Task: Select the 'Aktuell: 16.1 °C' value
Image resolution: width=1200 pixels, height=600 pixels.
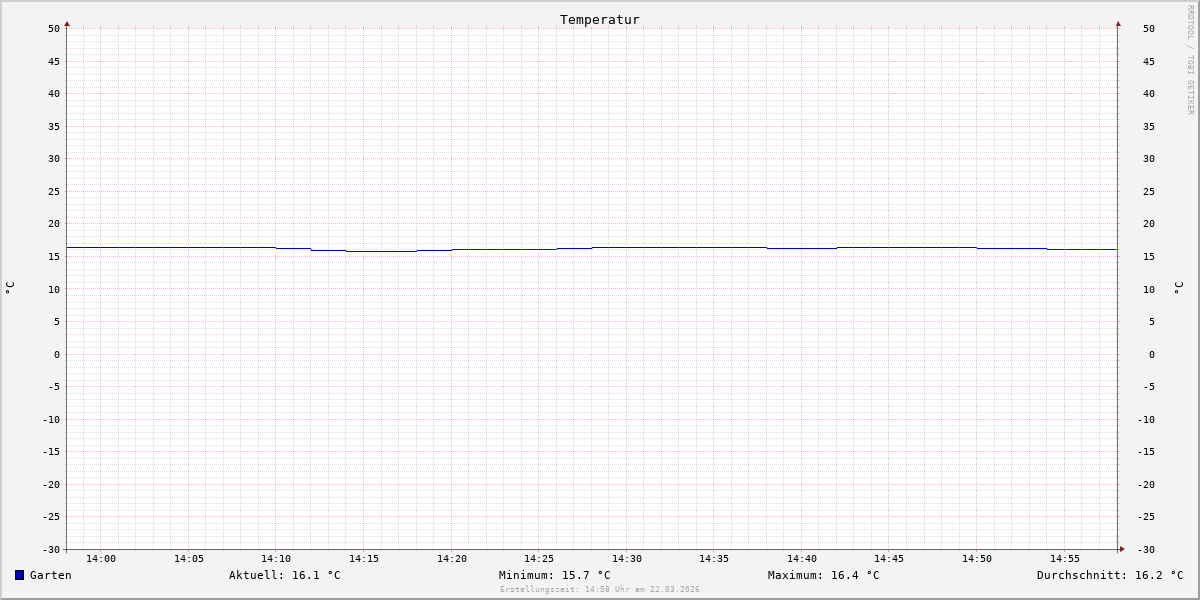Action: (x=285, y=575)
